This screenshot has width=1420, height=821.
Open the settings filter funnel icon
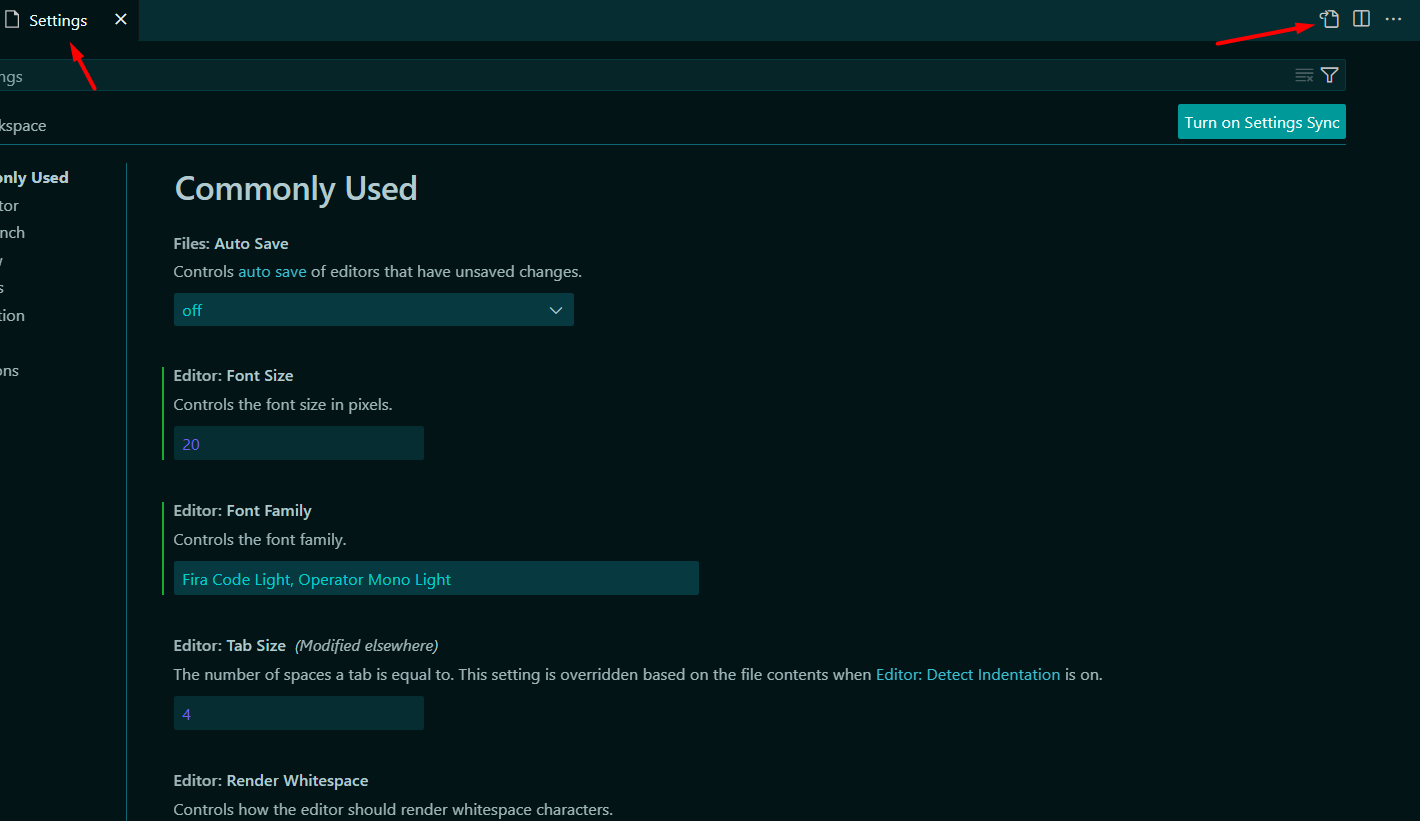click(x=1329, y=75)
